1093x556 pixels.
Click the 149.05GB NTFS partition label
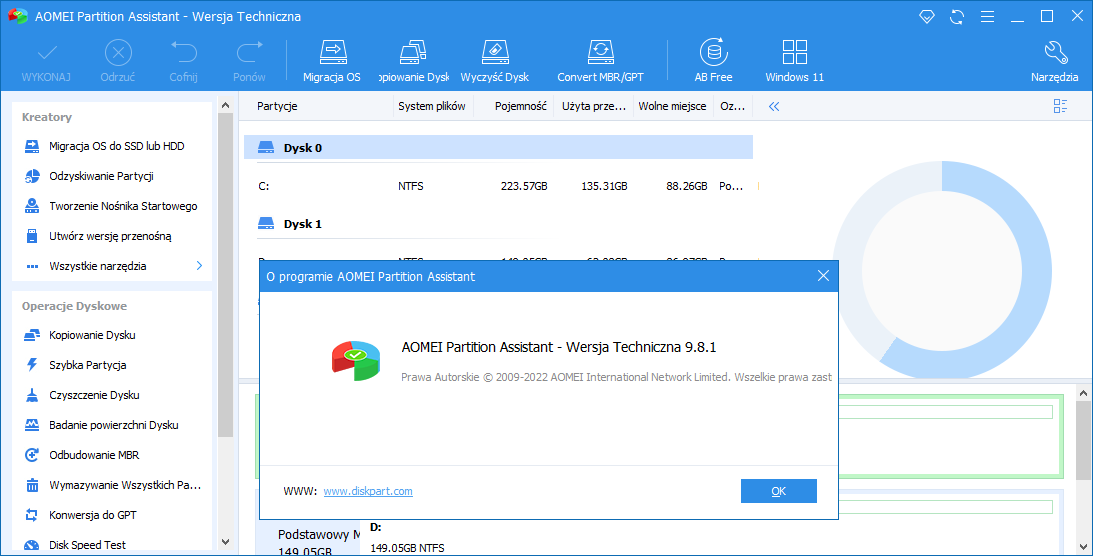coord(407,548)
